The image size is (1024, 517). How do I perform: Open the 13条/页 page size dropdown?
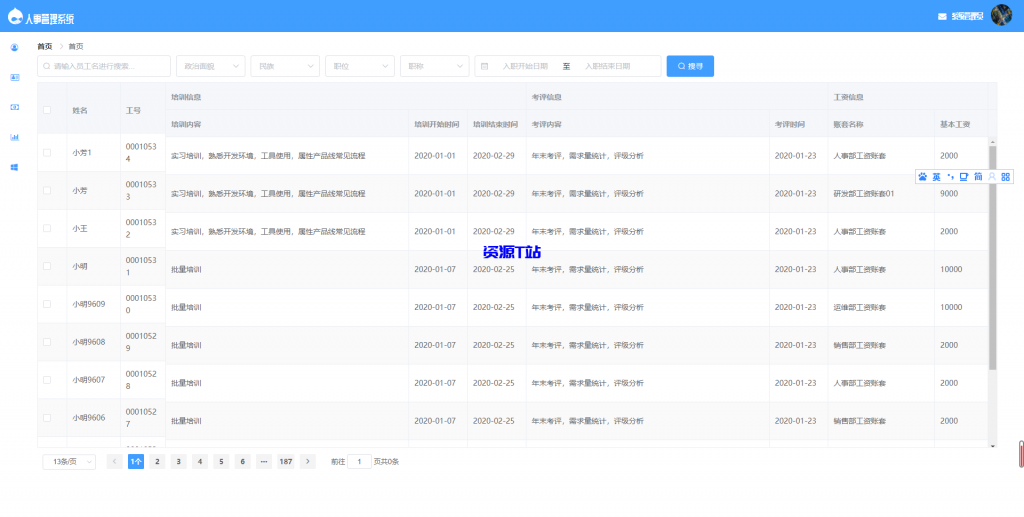(x=69, y=461)
